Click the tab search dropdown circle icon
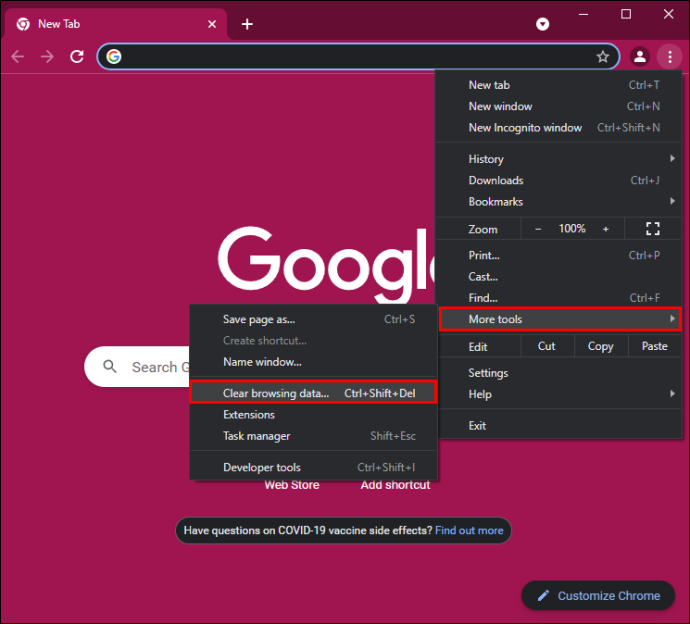Image resolution: width=690 pixels, height=624 pixels. 543,24
